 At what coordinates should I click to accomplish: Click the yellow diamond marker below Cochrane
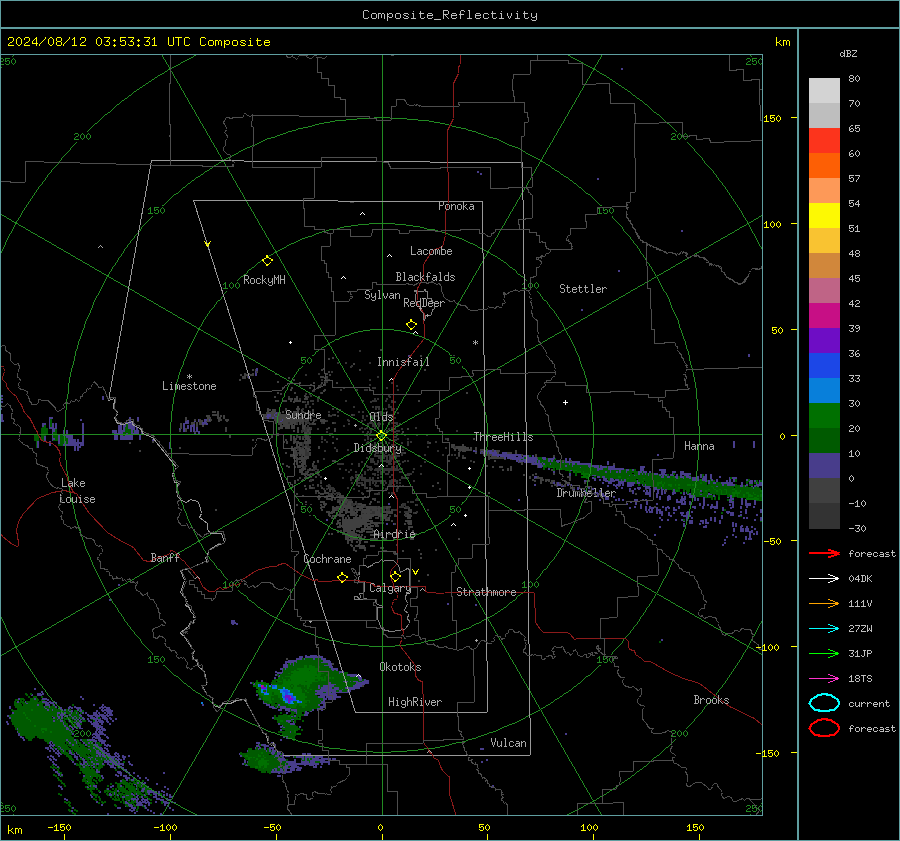(x=343, y=577)
